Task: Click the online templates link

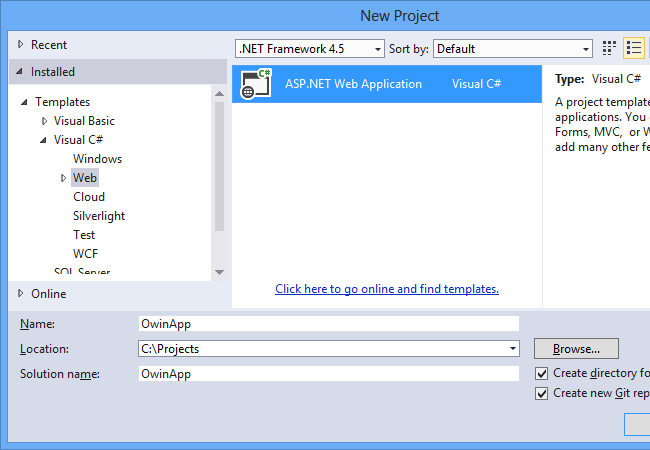Action: click(x=387, y=289)
